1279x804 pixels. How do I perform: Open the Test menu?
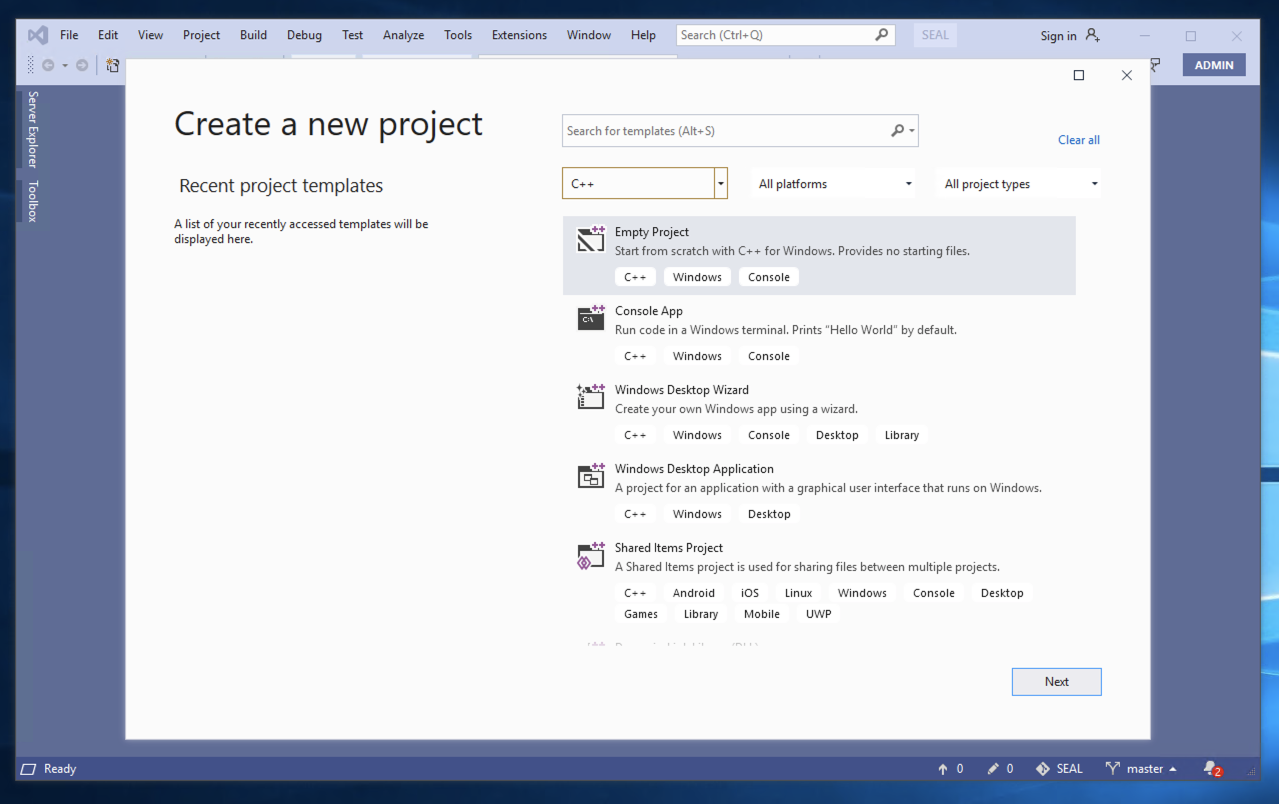[352, 35]
